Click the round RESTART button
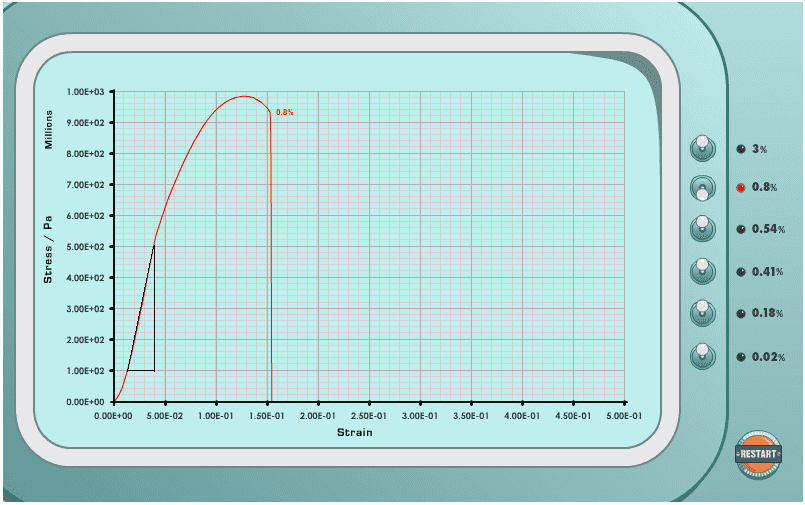Viewport: 805px width, 505px height. [758, 454]
